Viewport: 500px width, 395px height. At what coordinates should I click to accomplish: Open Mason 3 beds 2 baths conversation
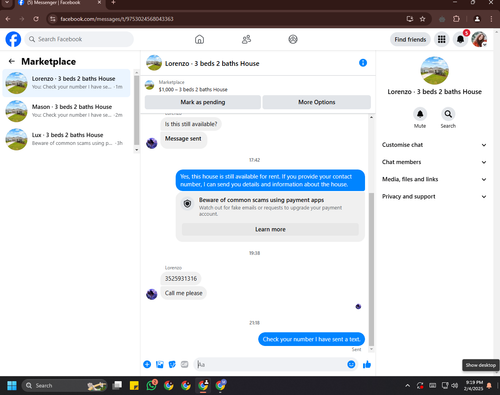pyautogui.click(x=66, y=111)
